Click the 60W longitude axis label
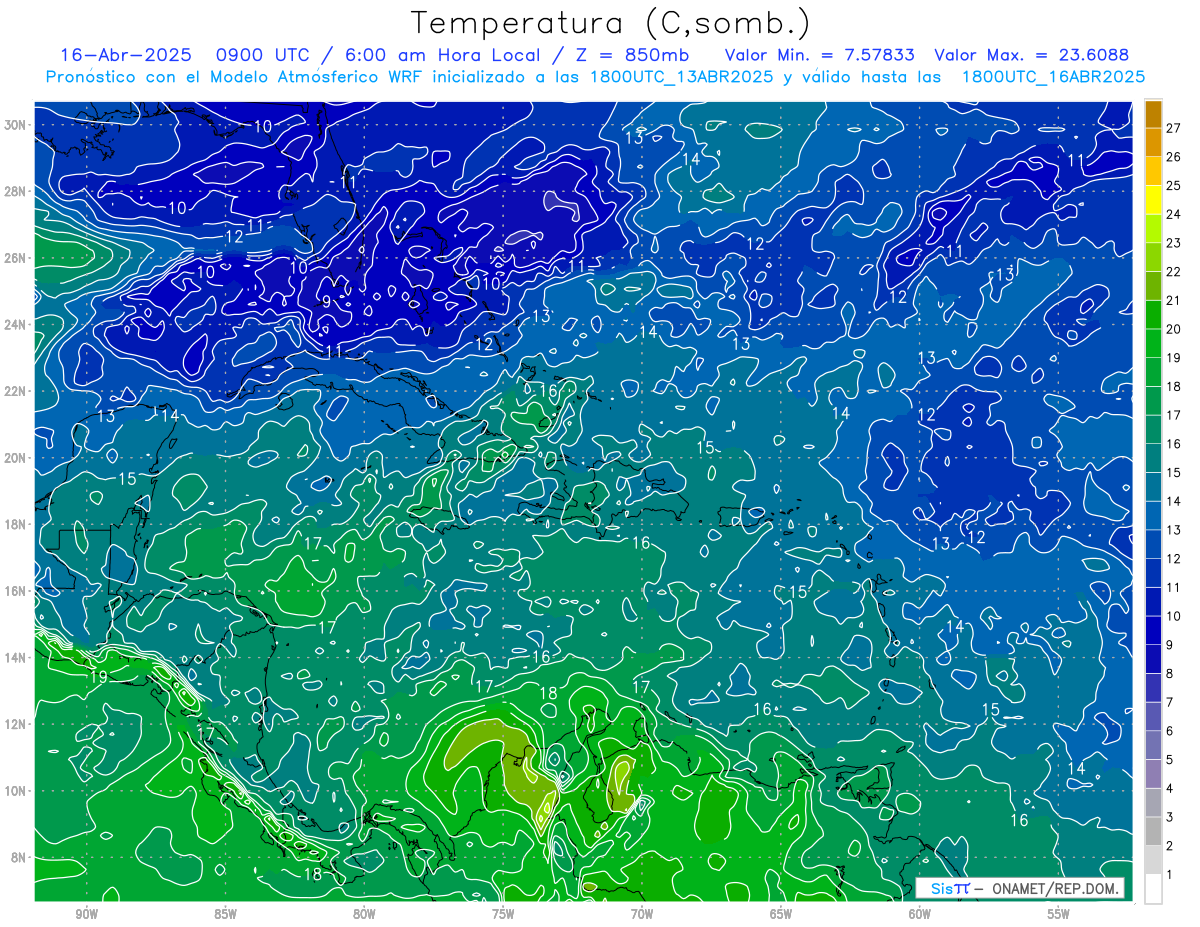Image resolution: width=1200 pixels, height=927 pixels. (920, 914)
